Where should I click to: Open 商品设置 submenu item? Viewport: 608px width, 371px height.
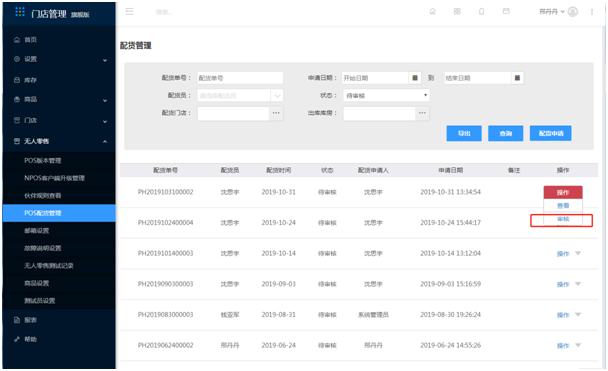[x=59, y=283]
